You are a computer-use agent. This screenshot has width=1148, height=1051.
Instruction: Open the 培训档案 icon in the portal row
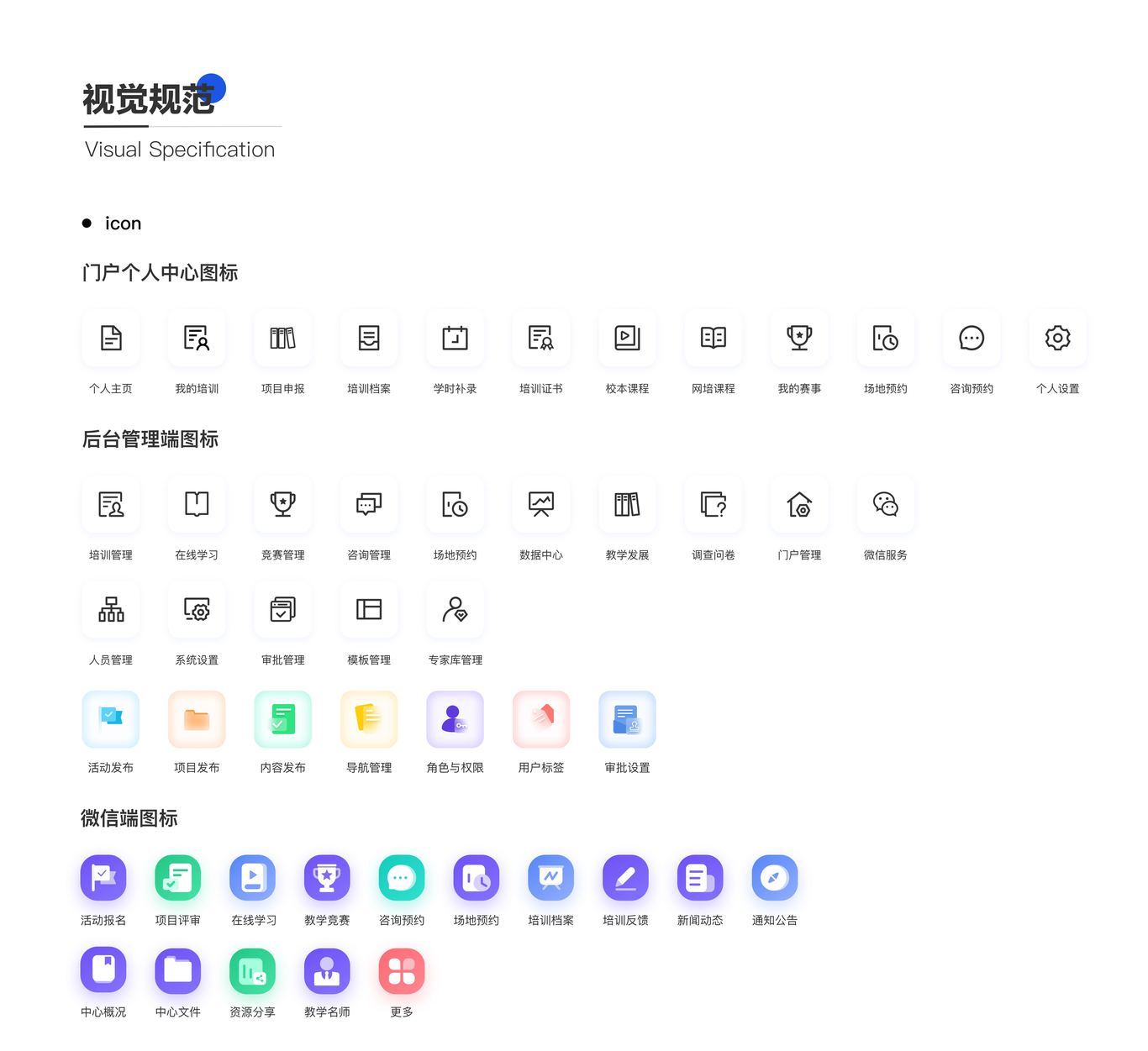[369, 338]
